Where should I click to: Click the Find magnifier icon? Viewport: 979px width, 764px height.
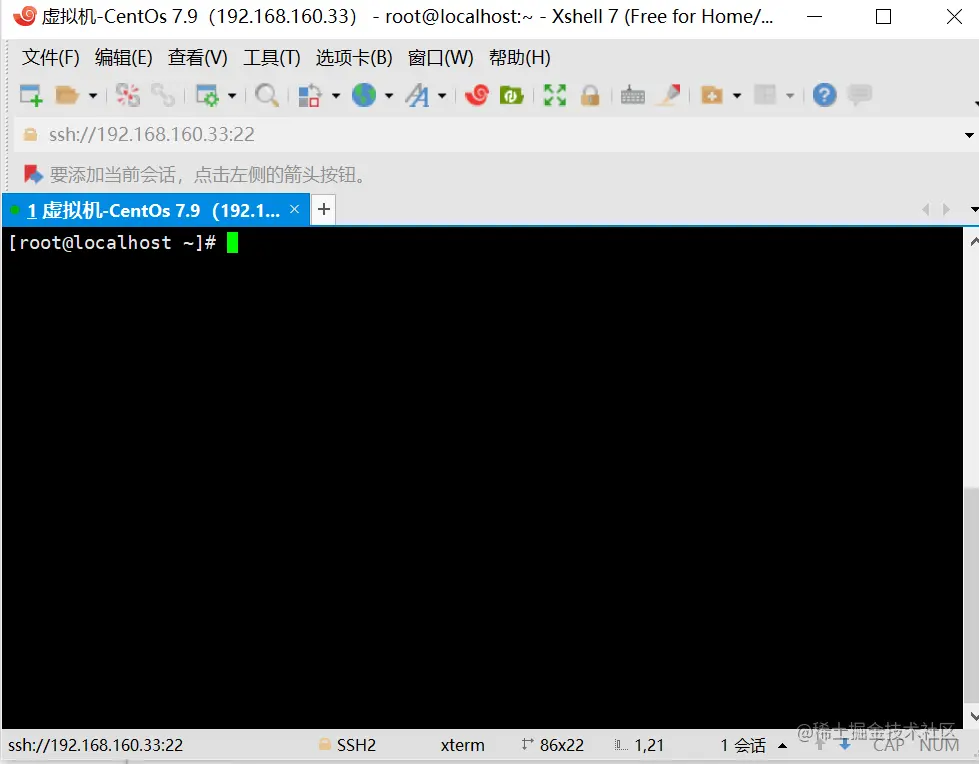coord(267,96)
